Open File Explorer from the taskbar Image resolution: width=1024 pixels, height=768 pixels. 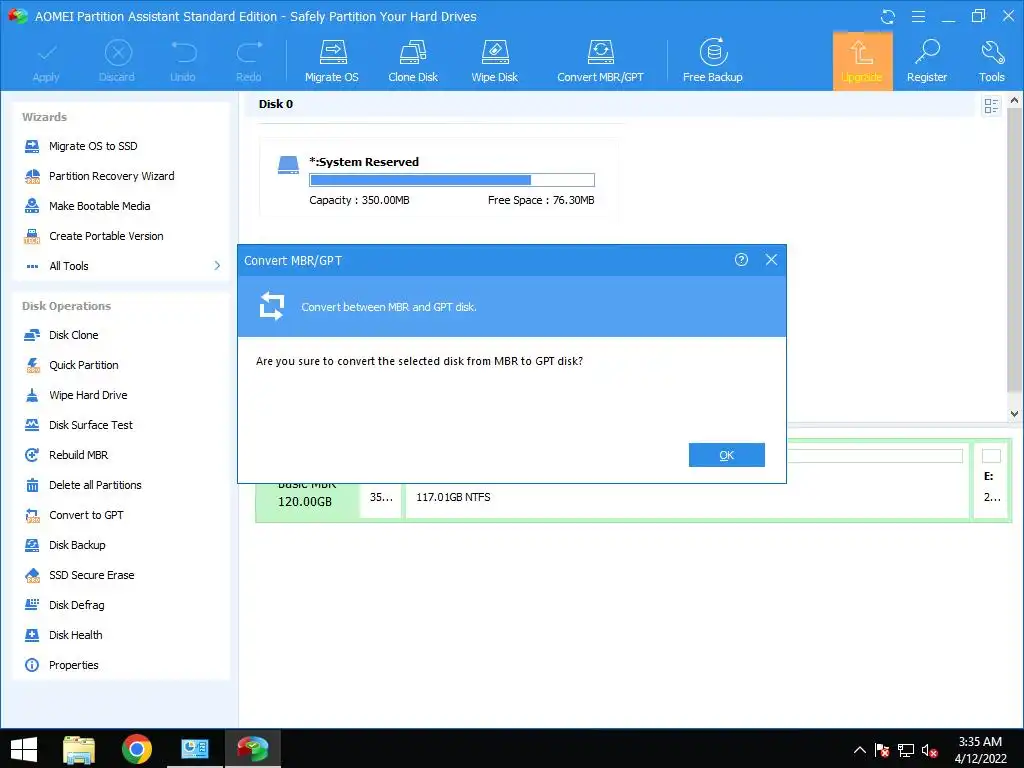(x=79, y=749)
